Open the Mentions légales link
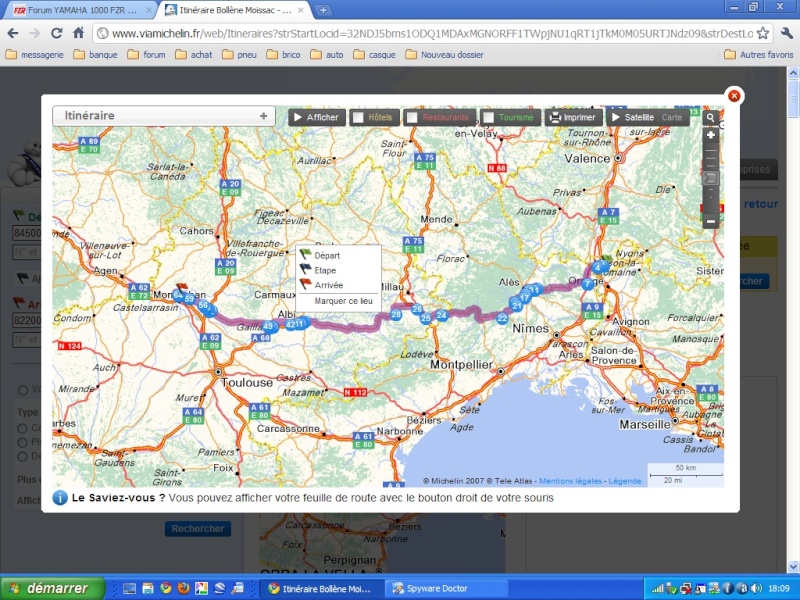The height and width of the screenshot is (600, 800). [570, 481]
